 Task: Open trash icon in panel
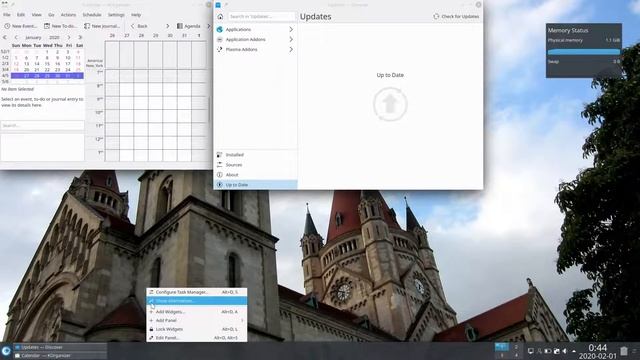[624, 351]
